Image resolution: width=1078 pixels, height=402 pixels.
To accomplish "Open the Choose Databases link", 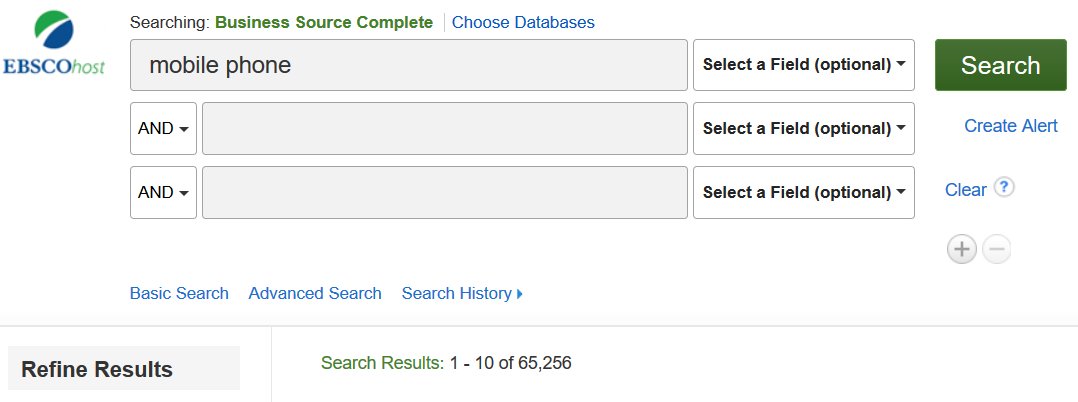I will tap(523, 22).
